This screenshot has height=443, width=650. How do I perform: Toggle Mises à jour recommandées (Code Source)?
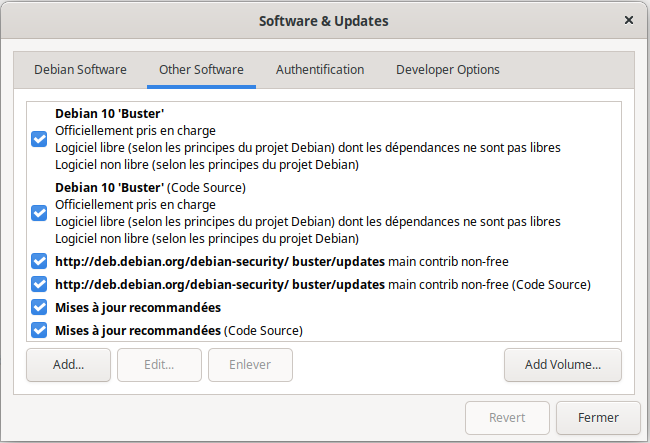39,330
